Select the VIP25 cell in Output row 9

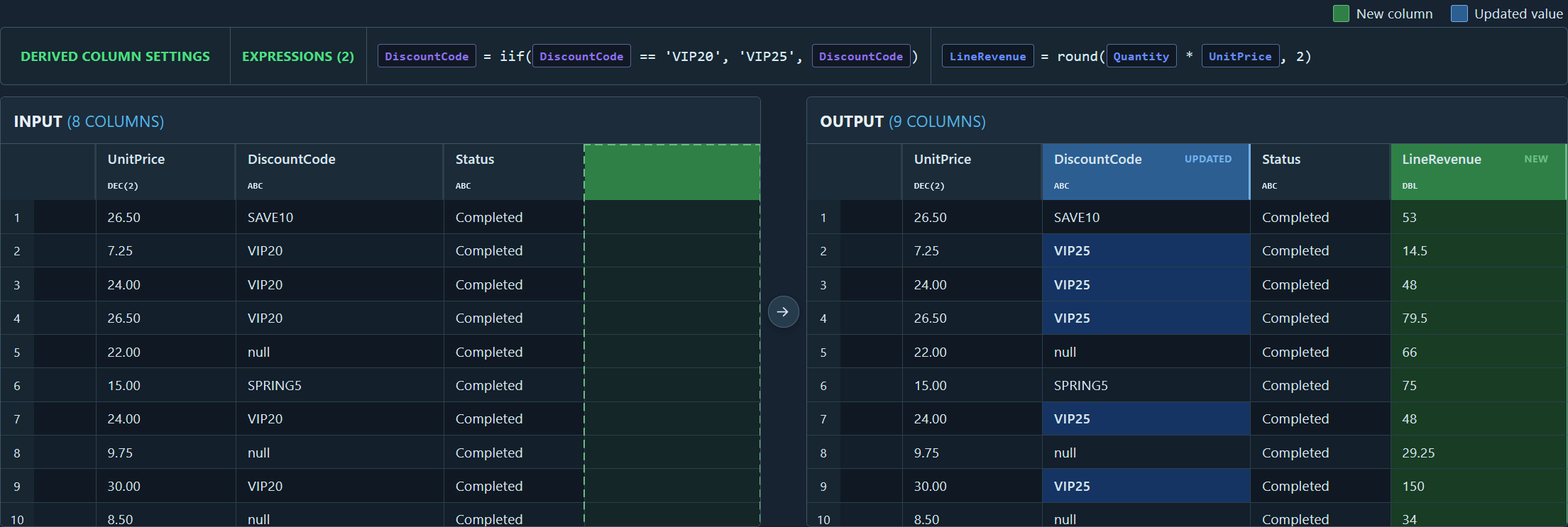pyautogui.click(x=1146, y=486)
